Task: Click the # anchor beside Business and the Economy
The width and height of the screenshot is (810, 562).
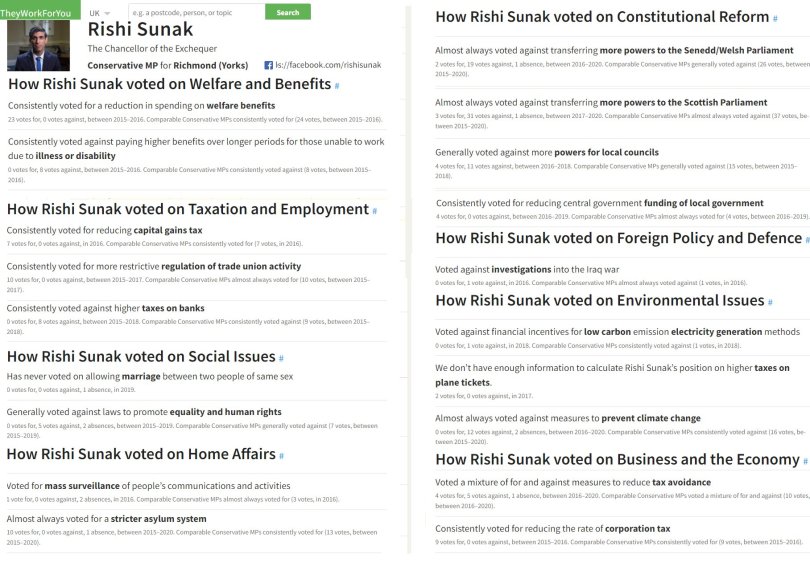Action: tap(805, 461)
